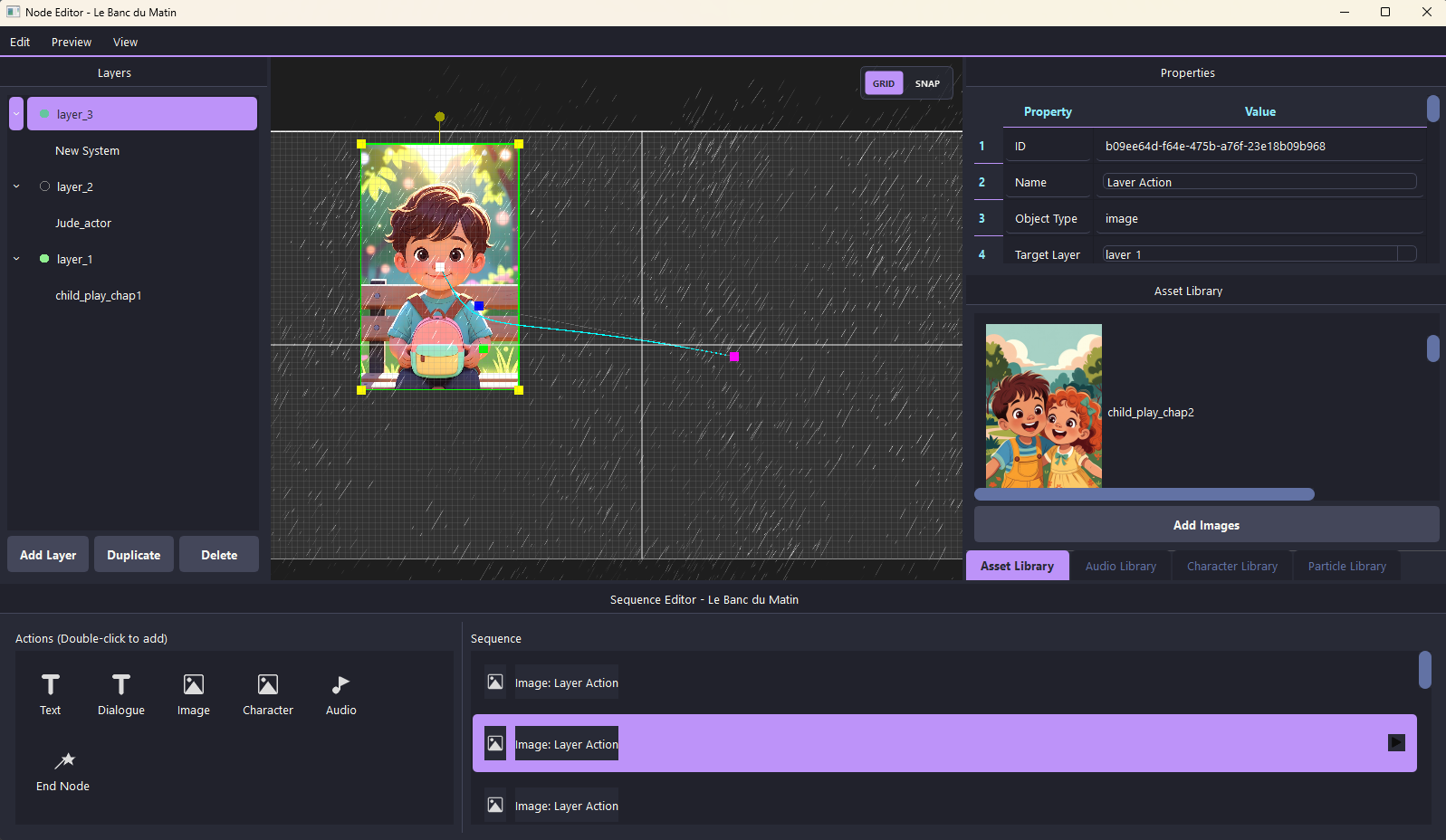
Task: Switch to the Particle Library tab
Action: point(1347,566)
